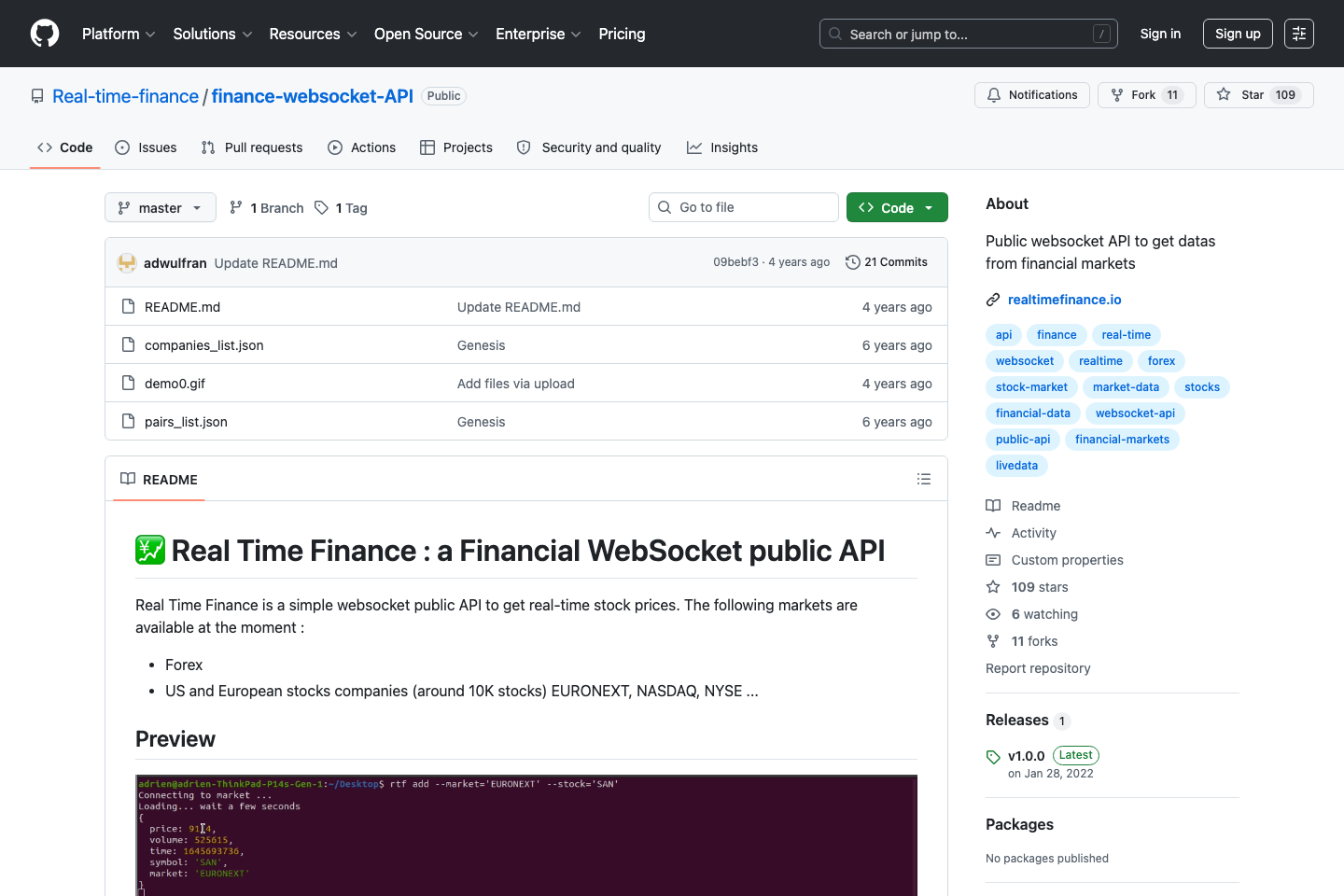This screenshot has width=1344, height=896.
Task: Visit the realtimefinance.io website link
Action: pyautogui.click(x=1065, y=300)
